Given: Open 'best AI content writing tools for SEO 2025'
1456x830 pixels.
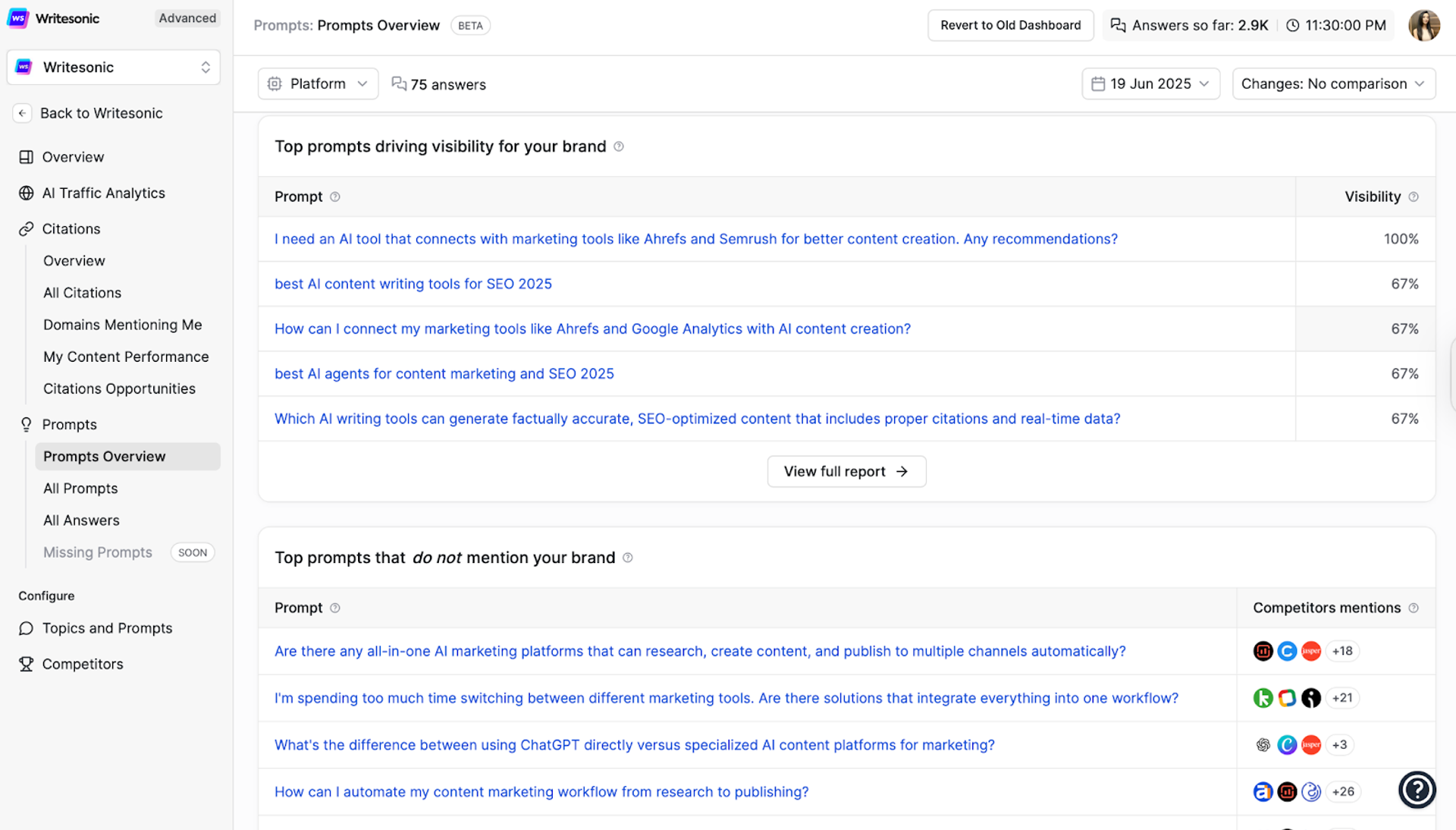Looking at the screenshot, I should [x=413, y=284].
